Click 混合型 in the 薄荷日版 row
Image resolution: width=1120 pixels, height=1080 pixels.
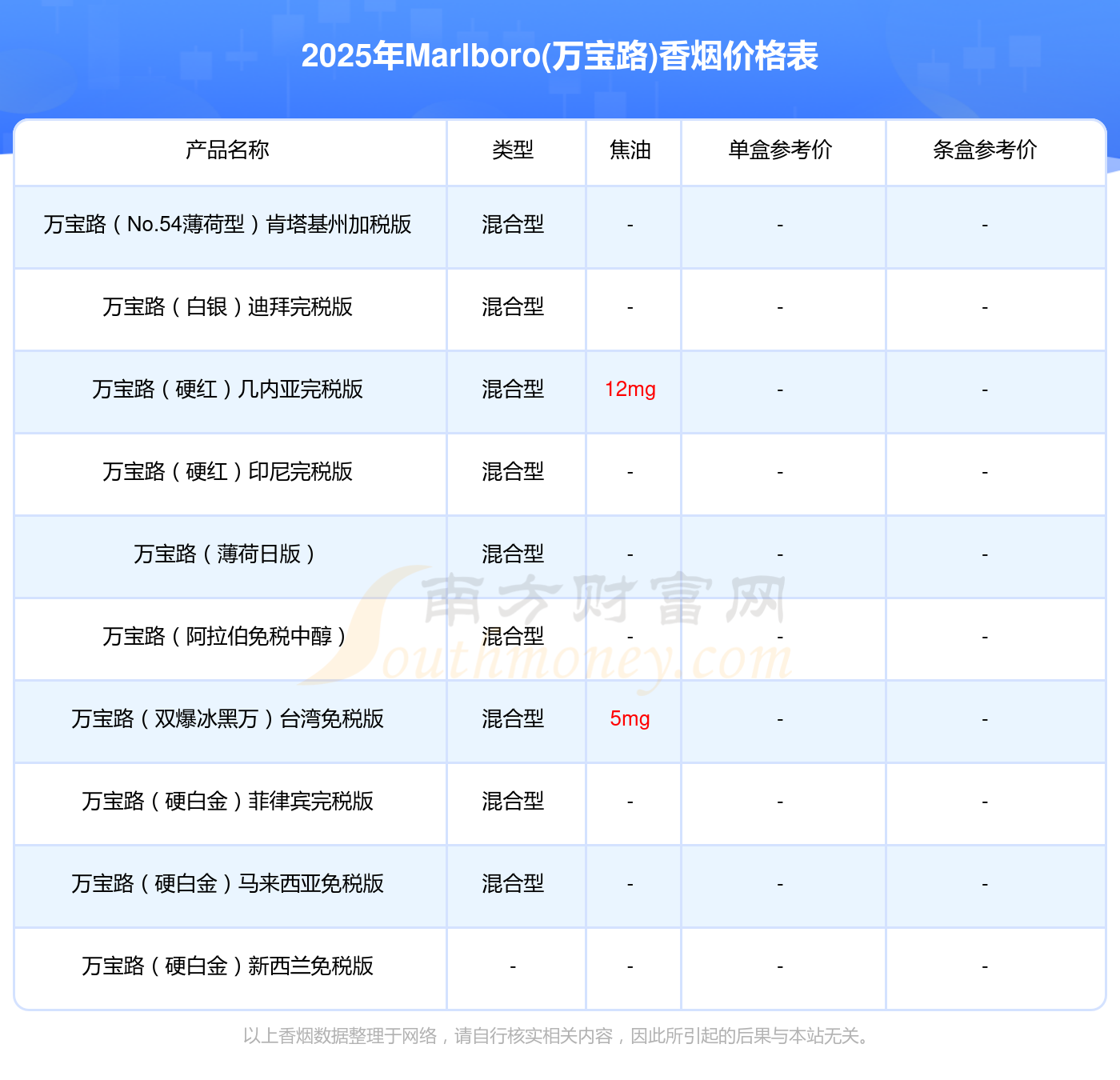513,554
